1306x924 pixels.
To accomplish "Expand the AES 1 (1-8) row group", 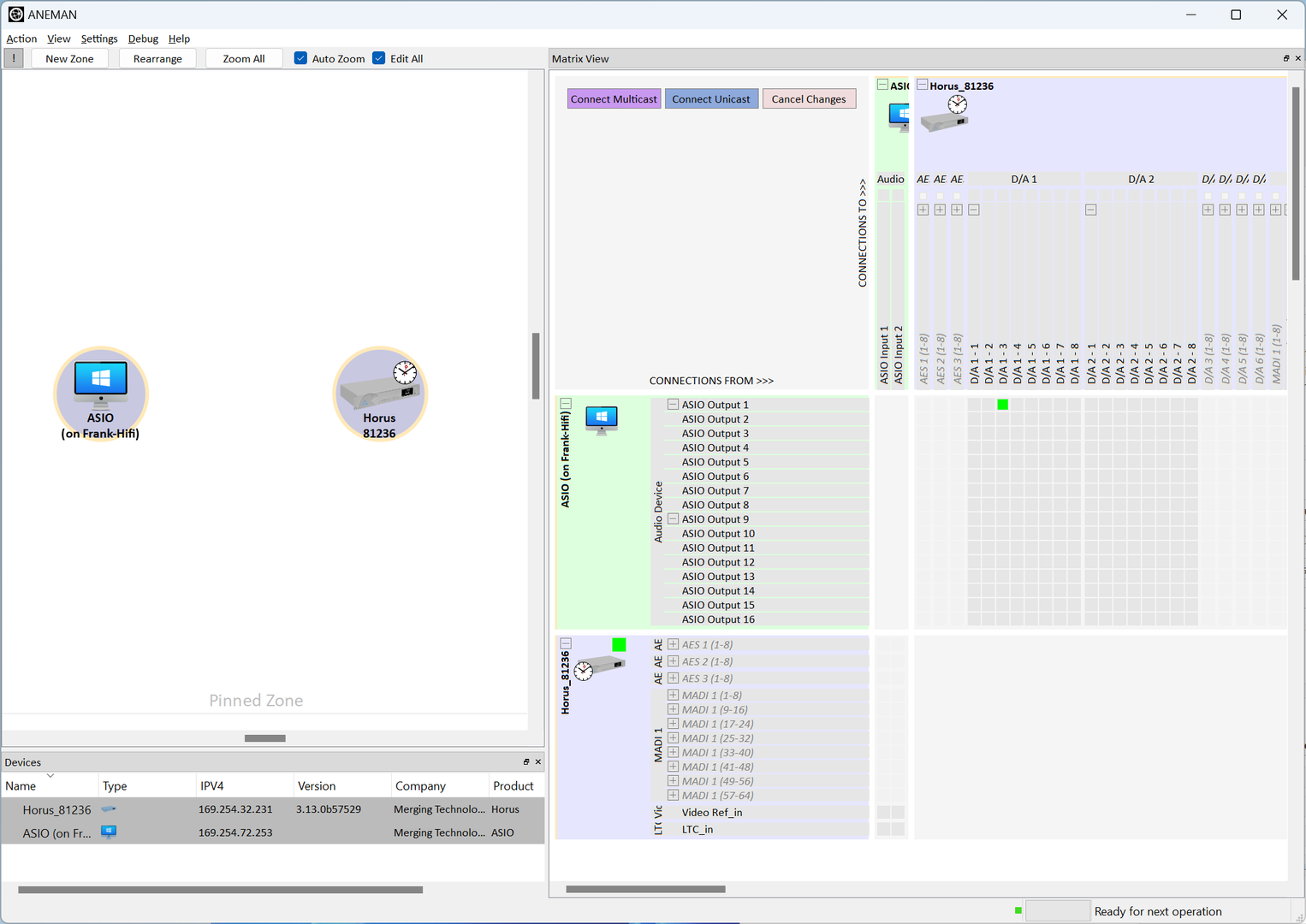I will pos(673,644).
